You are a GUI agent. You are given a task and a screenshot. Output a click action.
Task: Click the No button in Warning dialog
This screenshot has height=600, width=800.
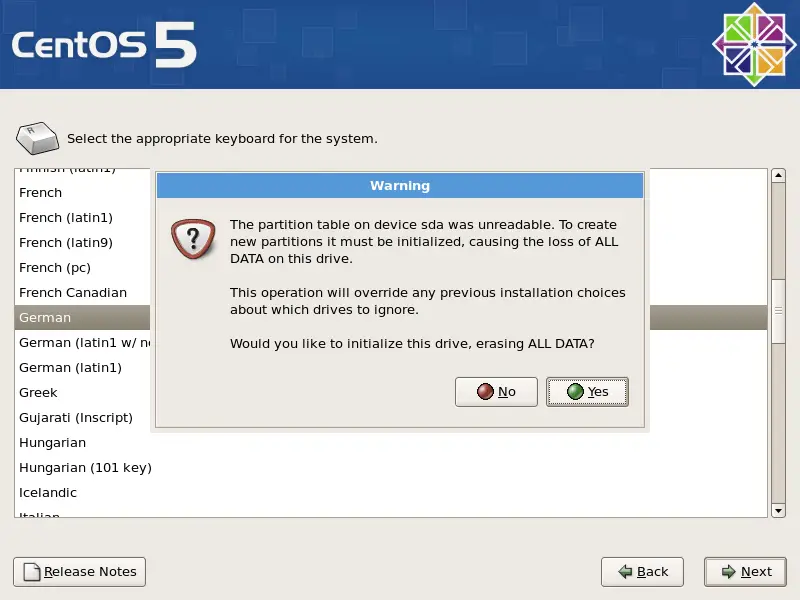[496, 392]
